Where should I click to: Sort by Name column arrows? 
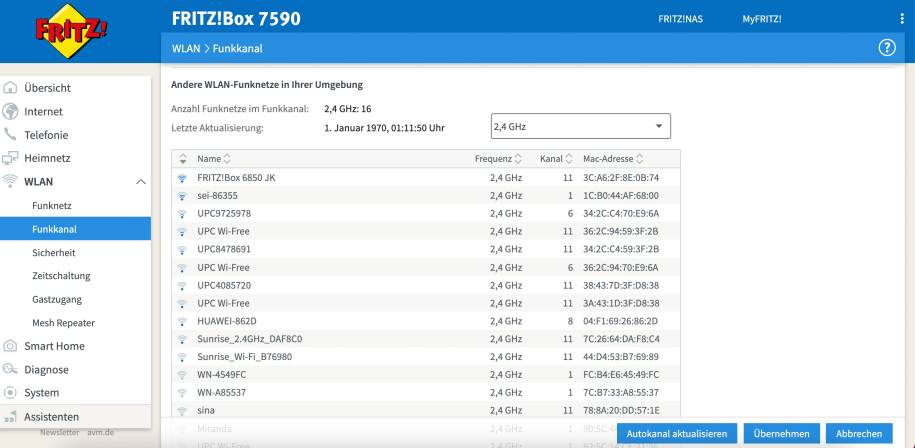(x=227, y=159)
